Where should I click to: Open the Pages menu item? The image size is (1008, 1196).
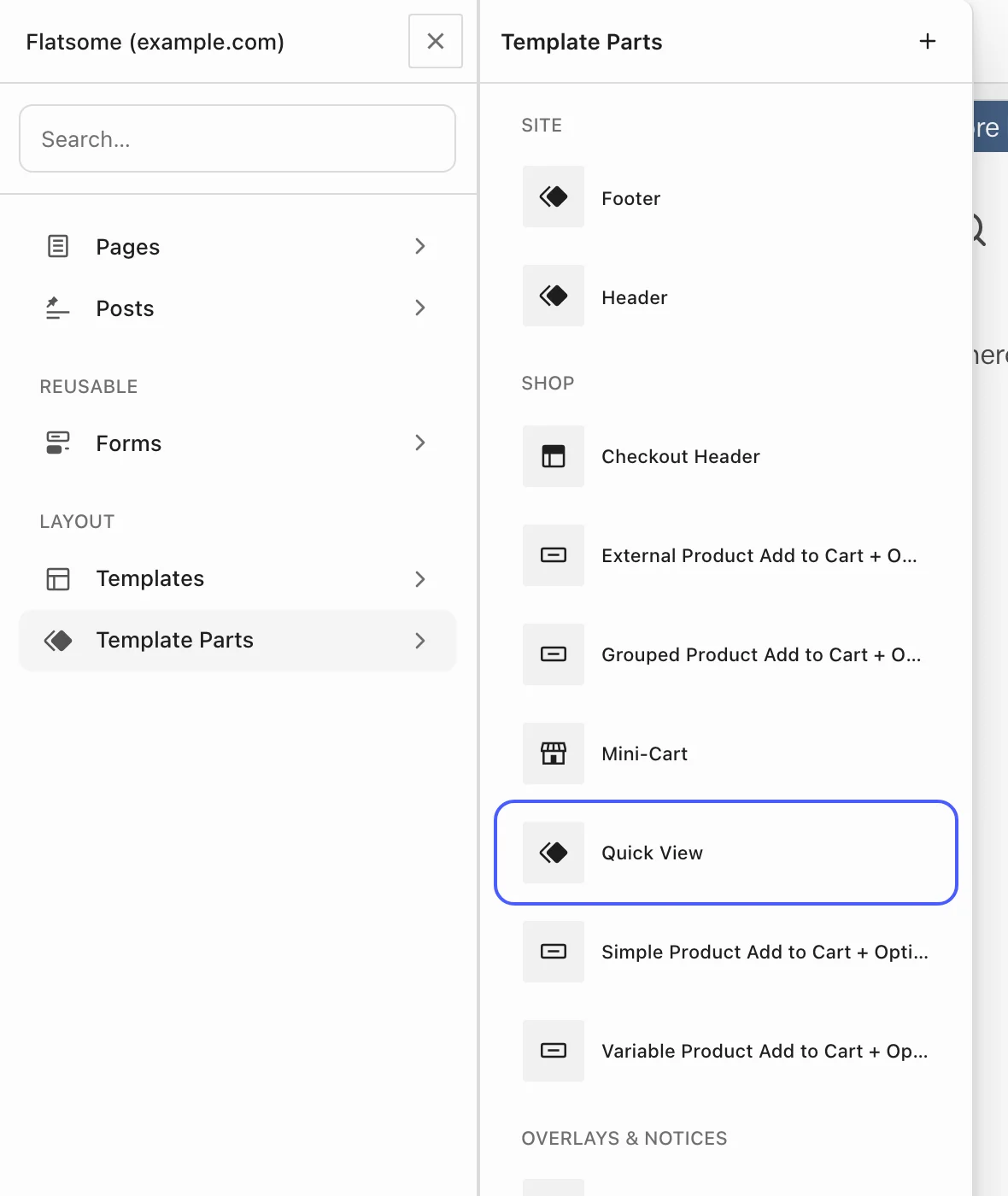(x=237, y=246)
